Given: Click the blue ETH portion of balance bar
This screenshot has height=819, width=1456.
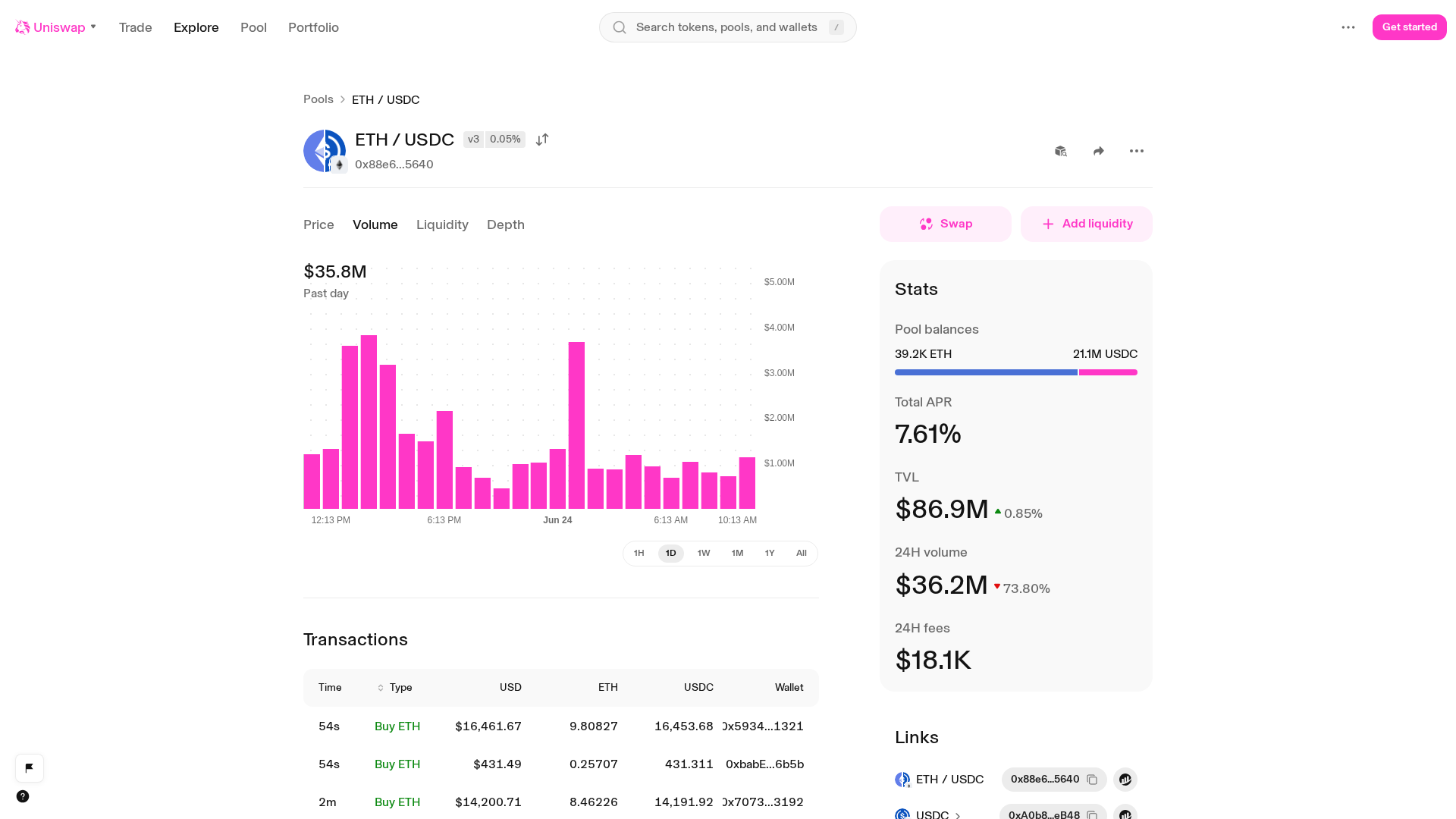Looking at the screenshot, I should tap(986, 372).
